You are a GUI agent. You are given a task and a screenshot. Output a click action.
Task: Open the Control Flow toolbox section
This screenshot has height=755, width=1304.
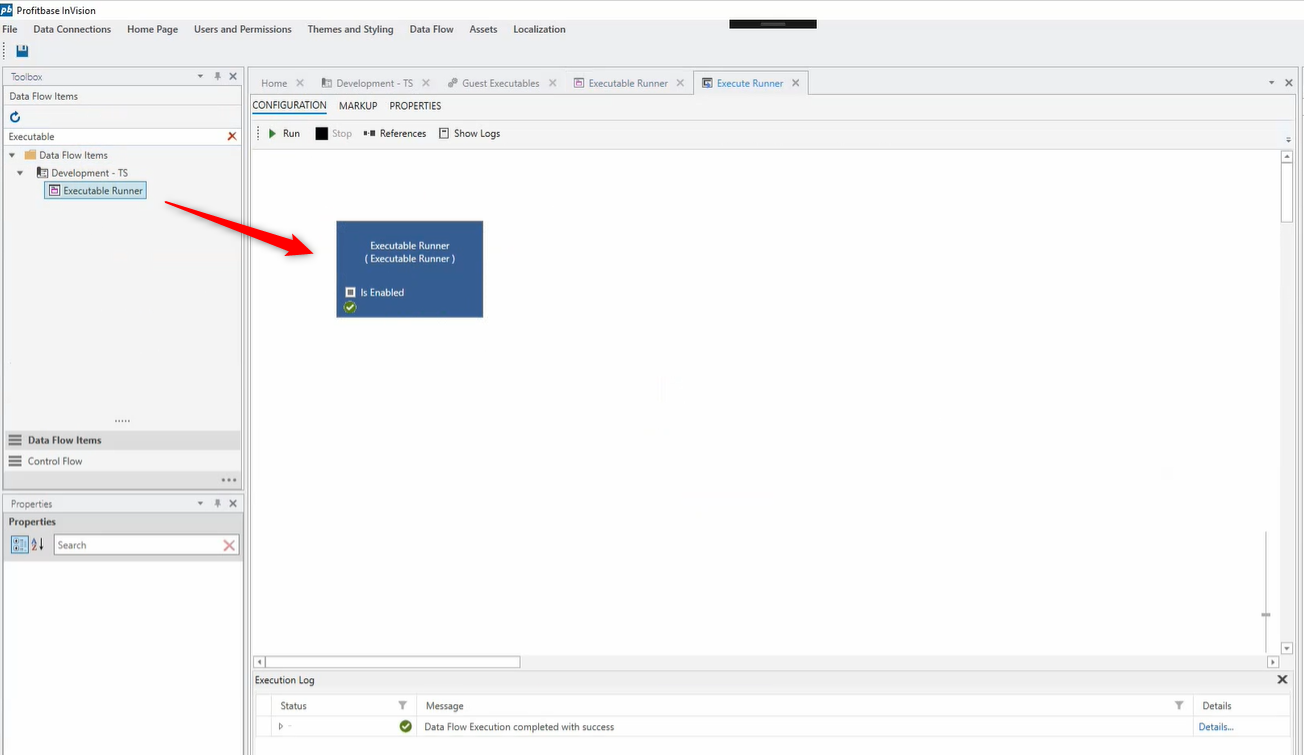pyautogui.click(x=55, y=461)
